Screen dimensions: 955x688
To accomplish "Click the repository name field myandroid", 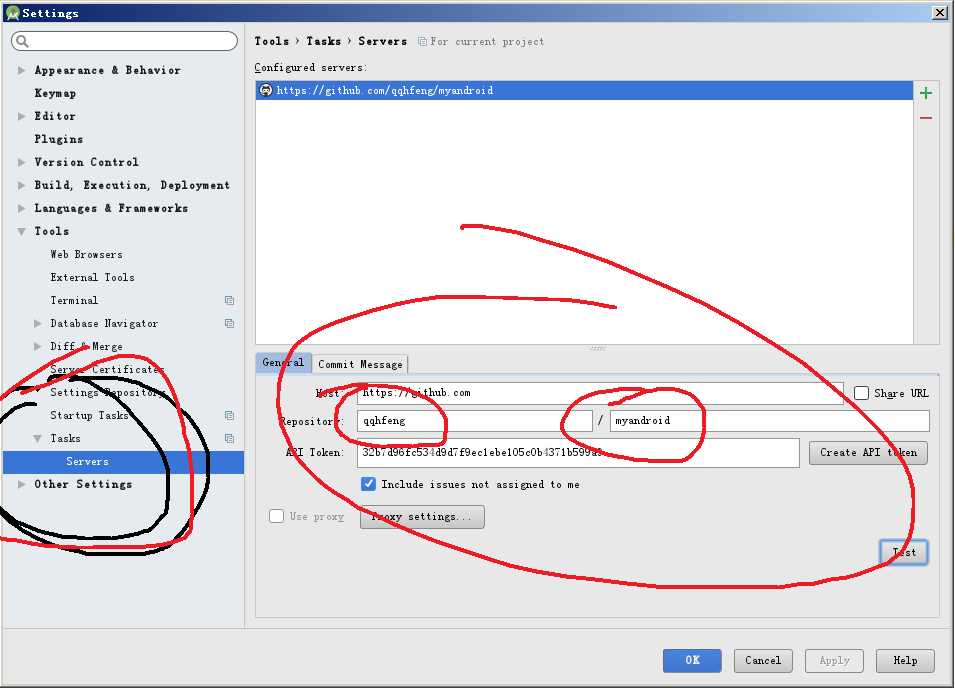I will pyautogui.click(x=770, y=421).
